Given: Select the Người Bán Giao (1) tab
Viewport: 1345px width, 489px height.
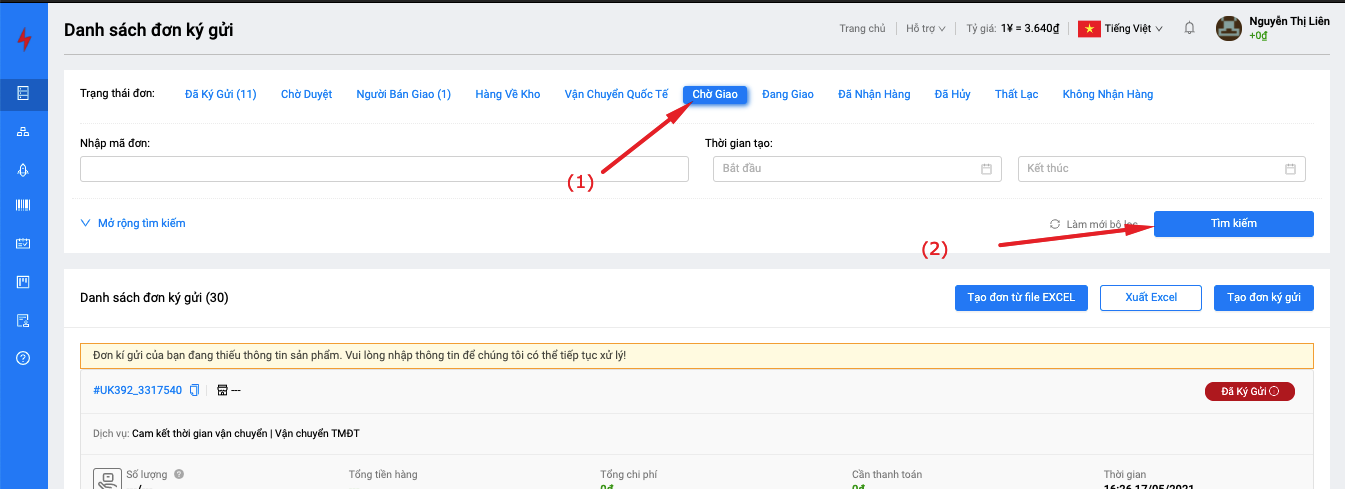Looking at the screenshot, I should coord(404,94).
